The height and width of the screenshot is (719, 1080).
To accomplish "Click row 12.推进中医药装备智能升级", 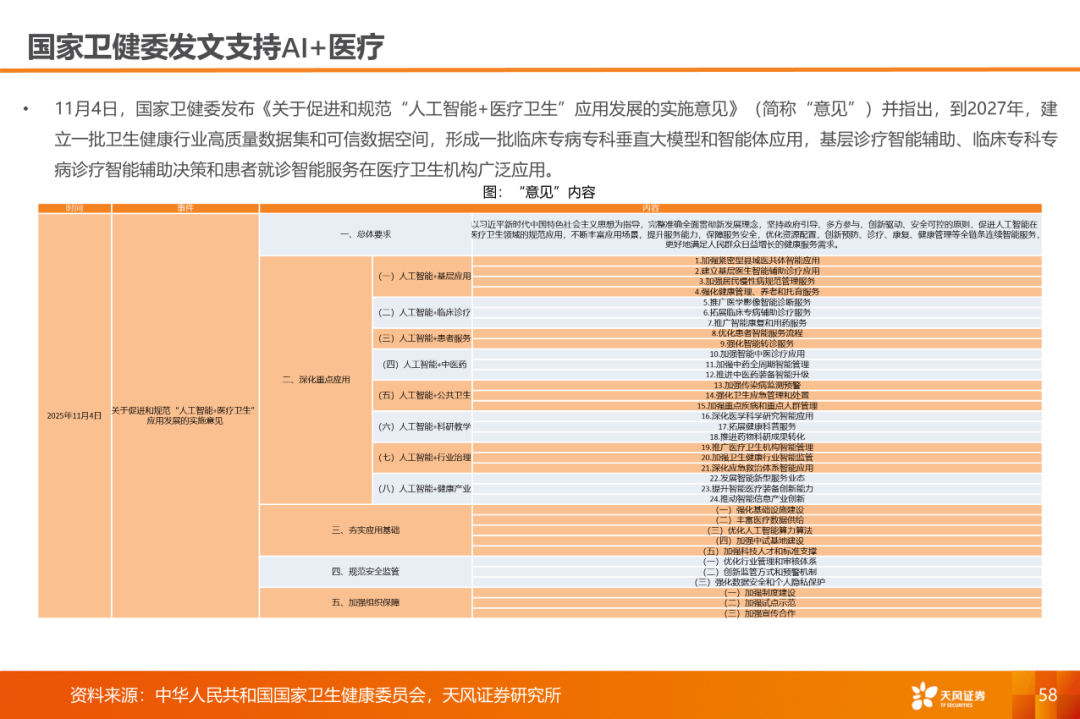I will click(x=757, y=375).
